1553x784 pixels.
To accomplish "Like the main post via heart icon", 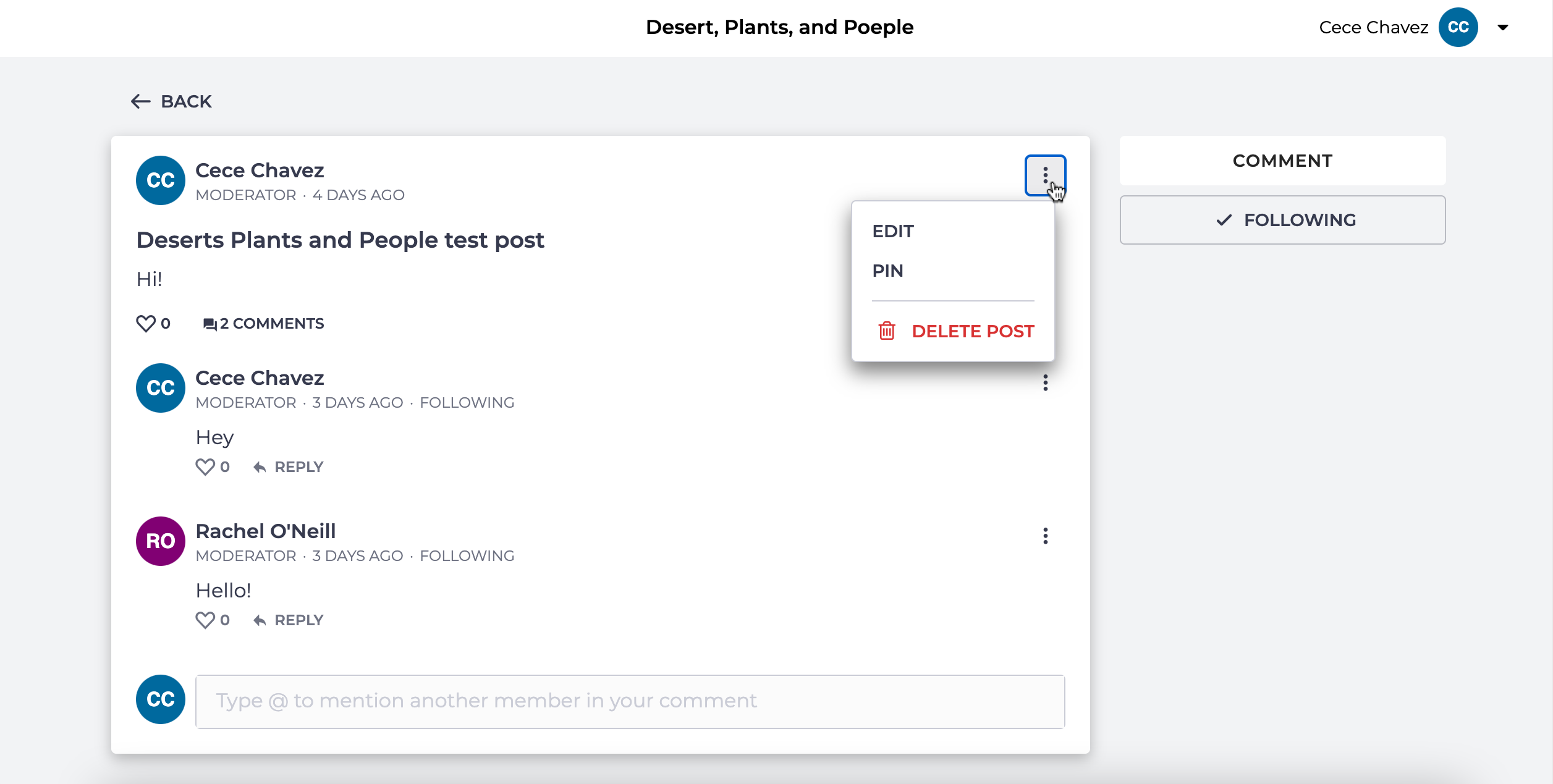I will (x=146, y=323).
